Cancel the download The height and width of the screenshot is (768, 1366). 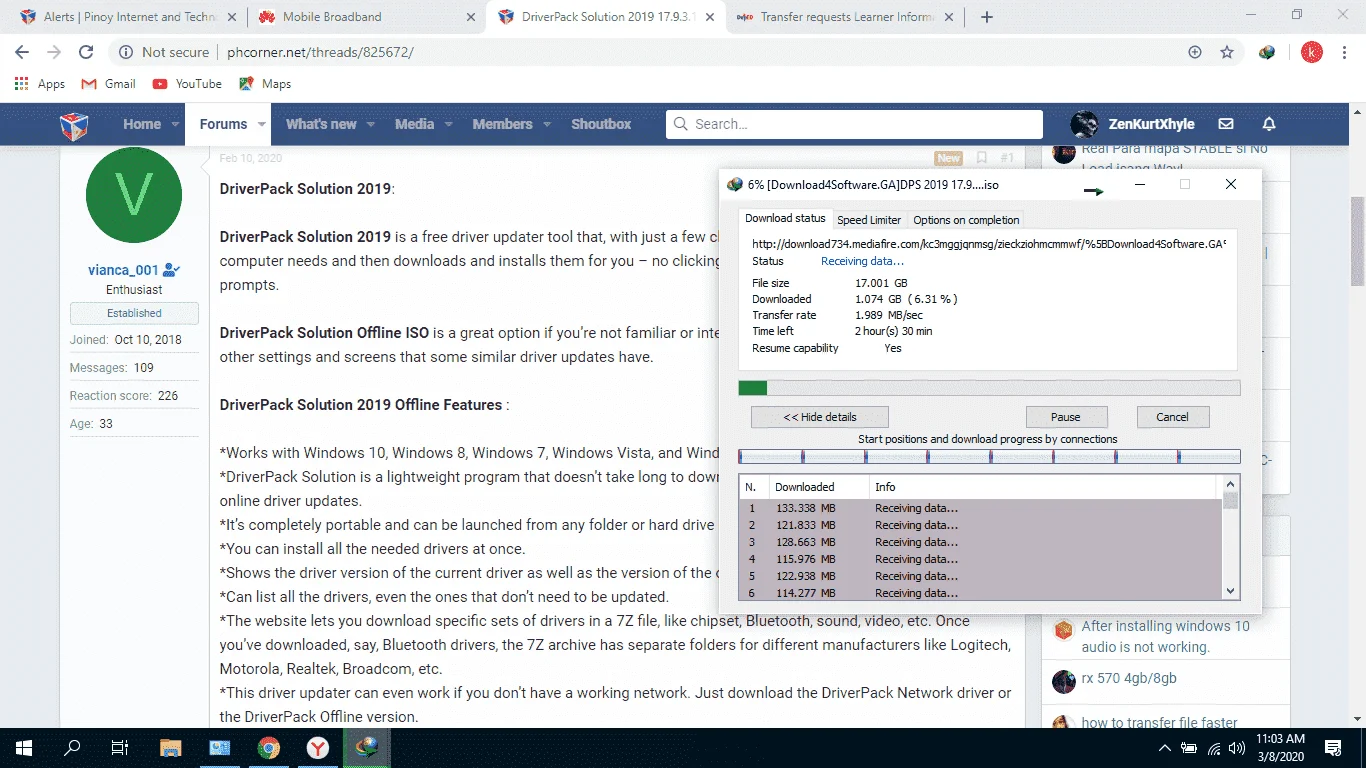click(x=1173, y=417)
